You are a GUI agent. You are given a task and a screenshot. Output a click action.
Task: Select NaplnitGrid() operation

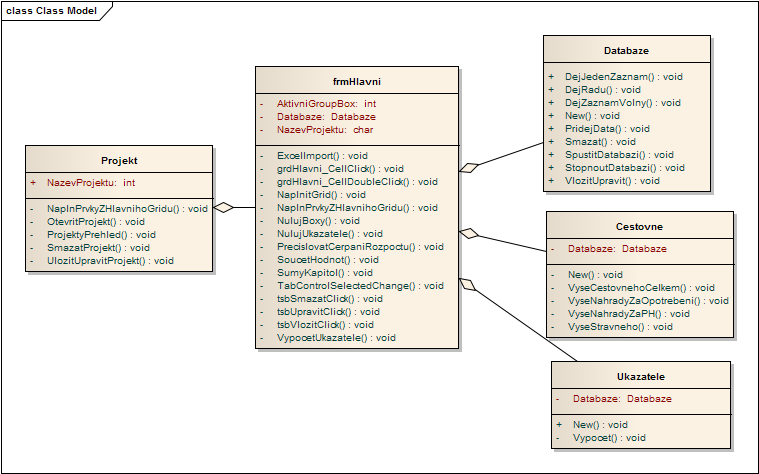(321, 195)
